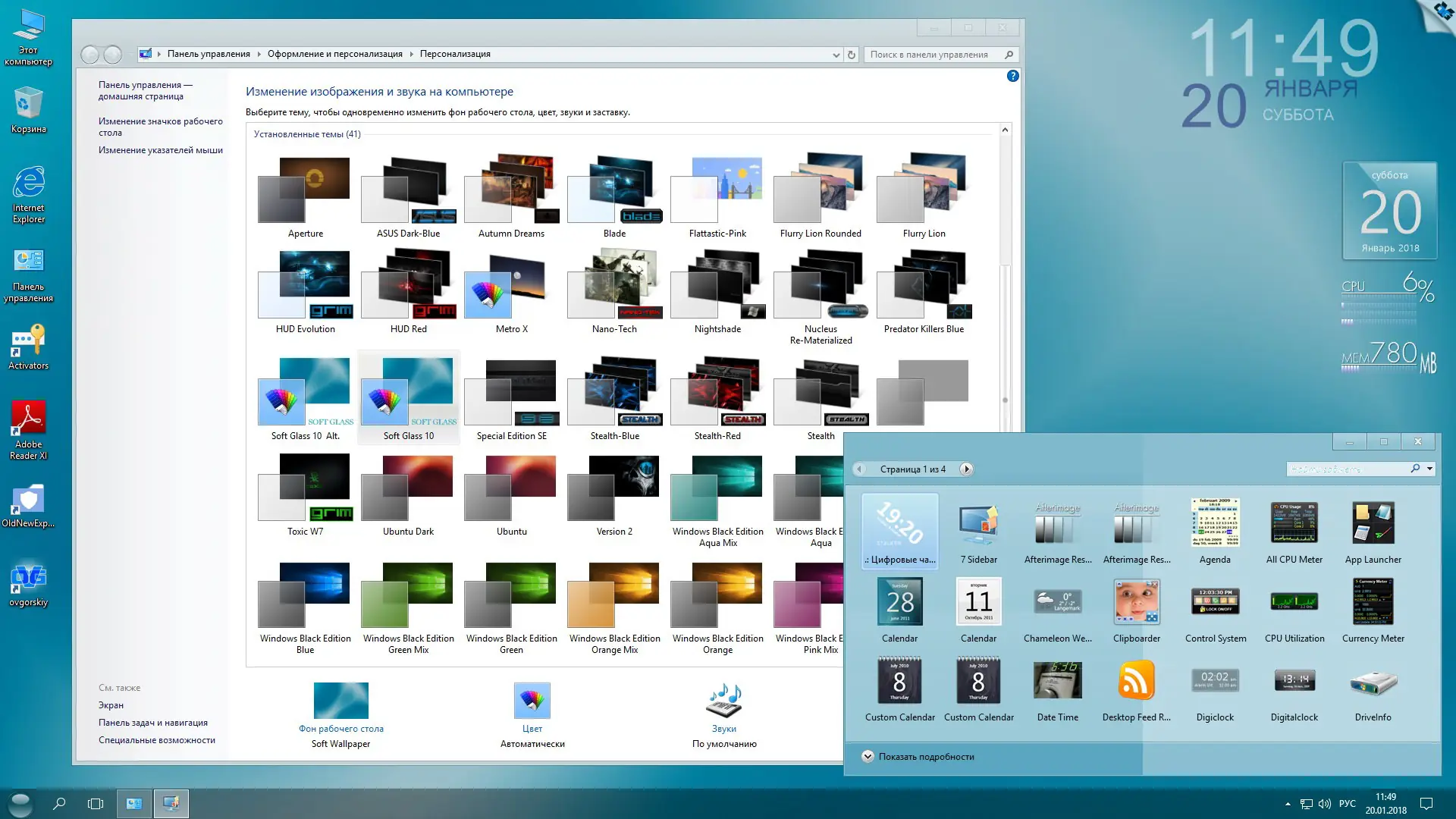Go to gadget page 2 with the arrow
Viewport: 1456px width, 819px height.
click(966, 469)
